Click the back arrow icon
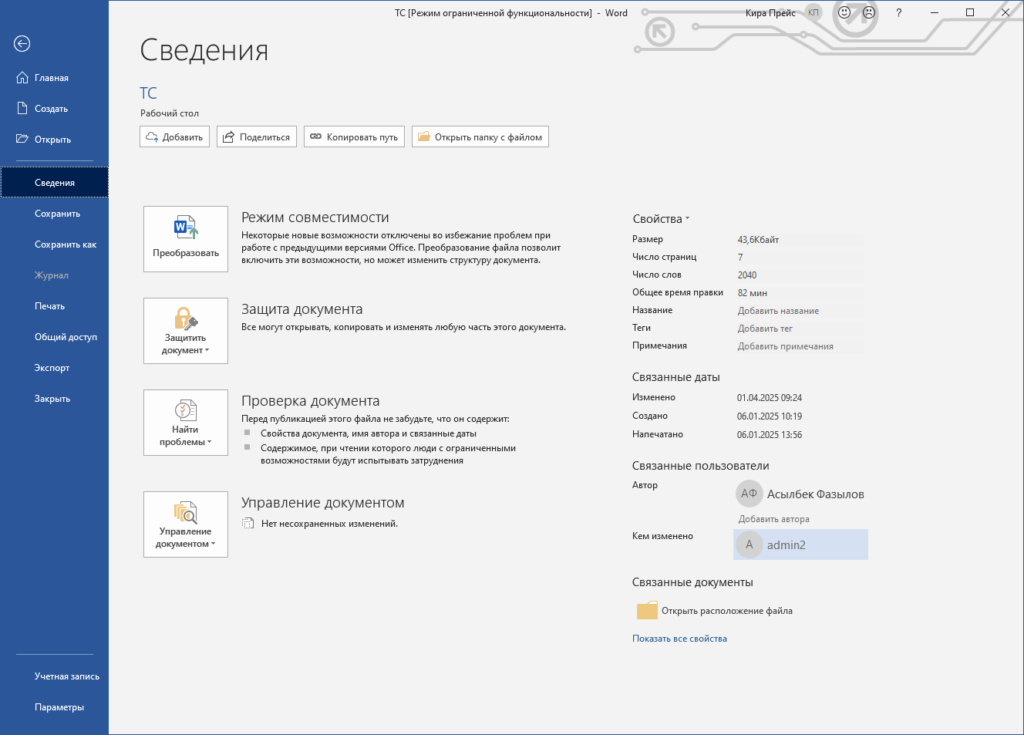 [x=22, y=43]
